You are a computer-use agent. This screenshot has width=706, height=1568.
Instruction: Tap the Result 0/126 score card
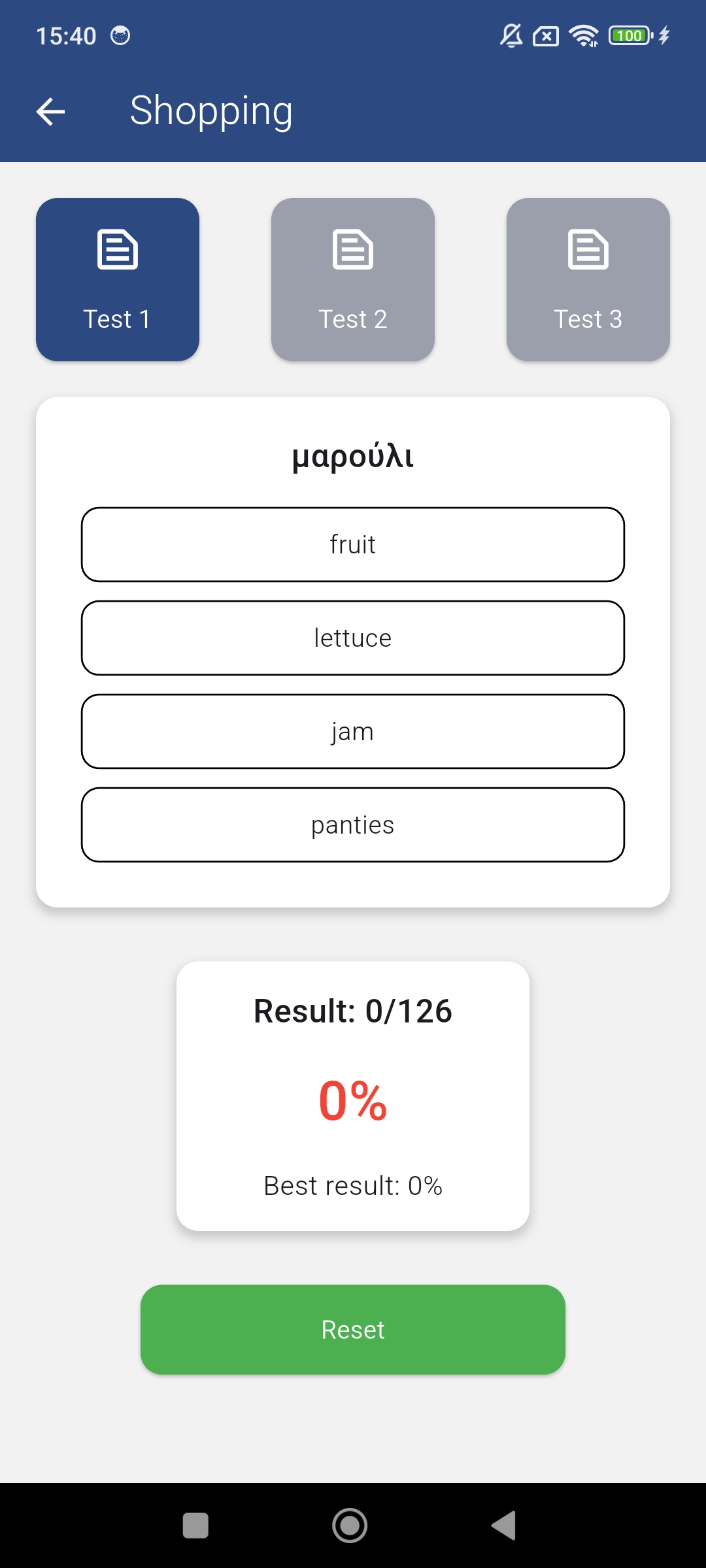353,1096
